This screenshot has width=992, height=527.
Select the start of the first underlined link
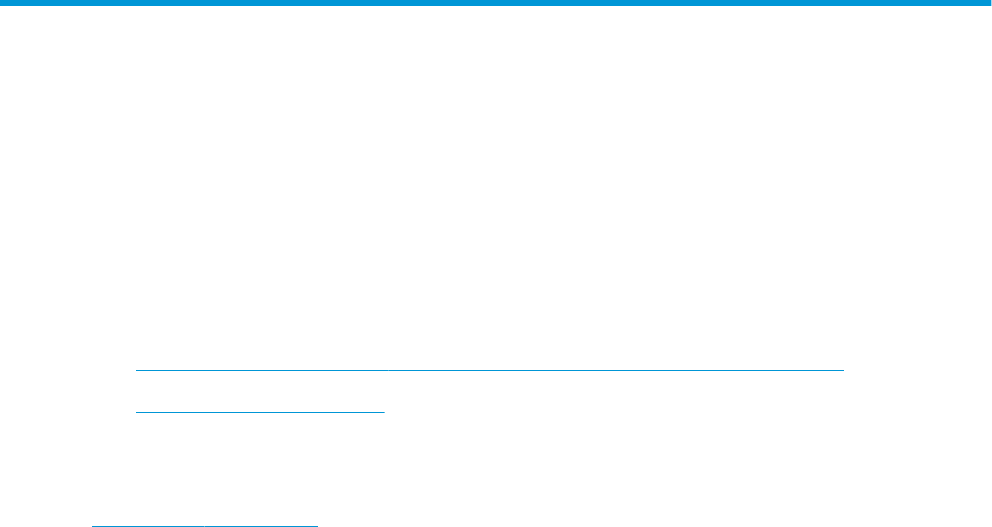pyautogui.click(x=137, y=370)
